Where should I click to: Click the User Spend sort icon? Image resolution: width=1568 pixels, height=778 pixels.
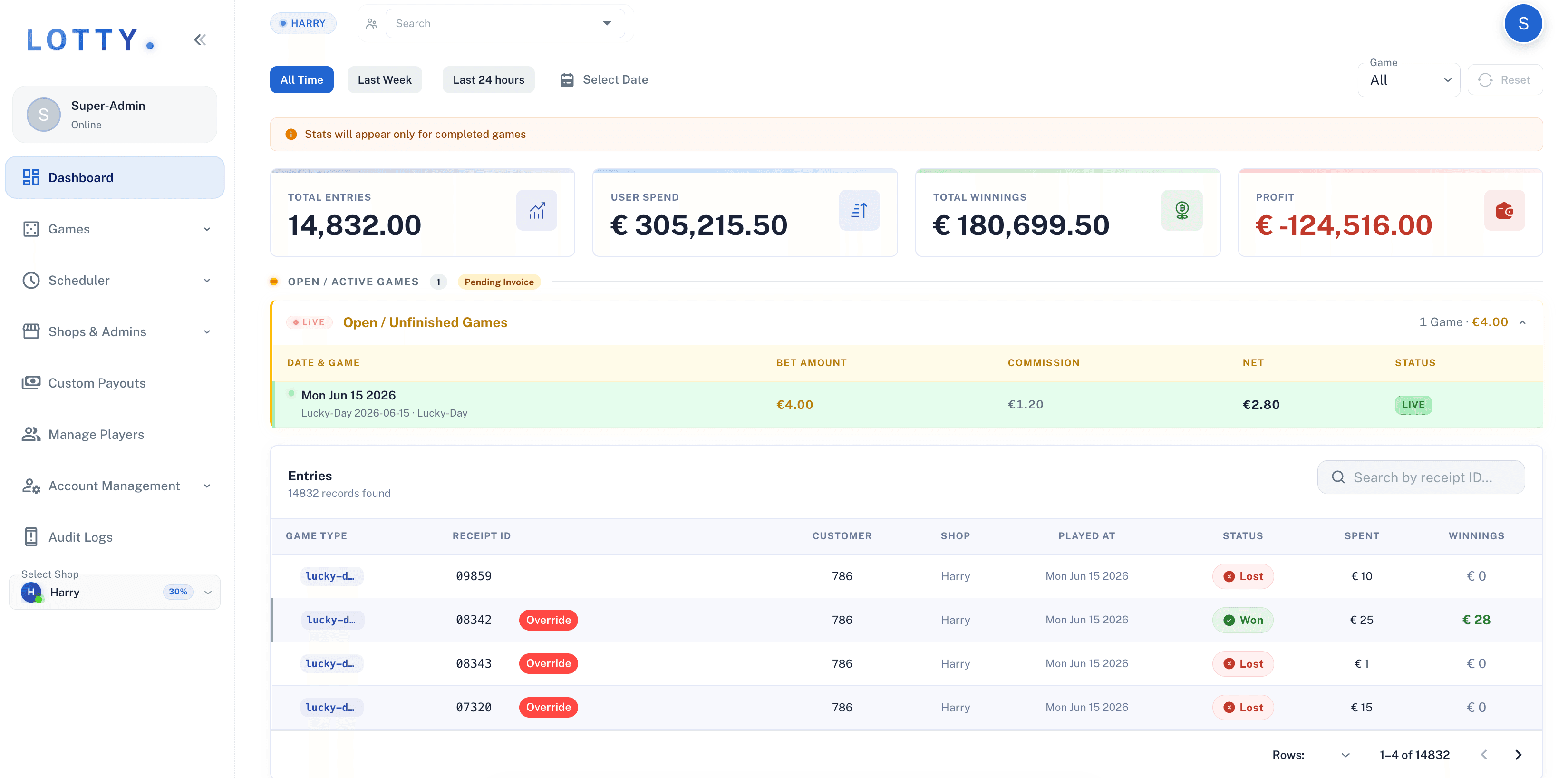pos(859,211)
